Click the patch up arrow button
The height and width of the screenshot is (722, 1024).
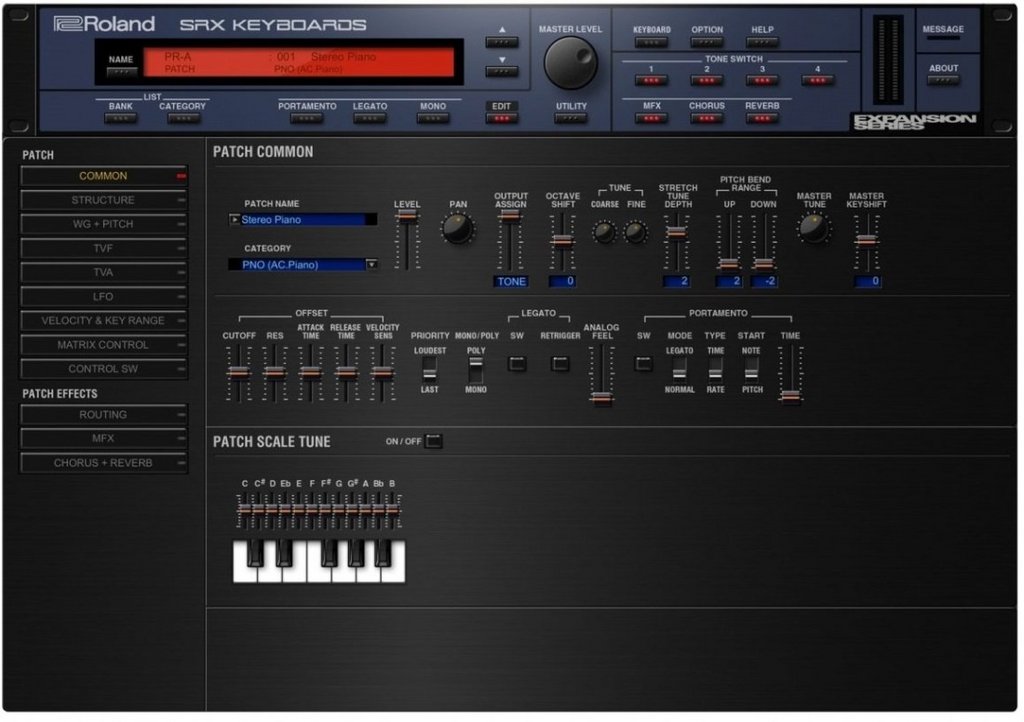pos(502,42)
